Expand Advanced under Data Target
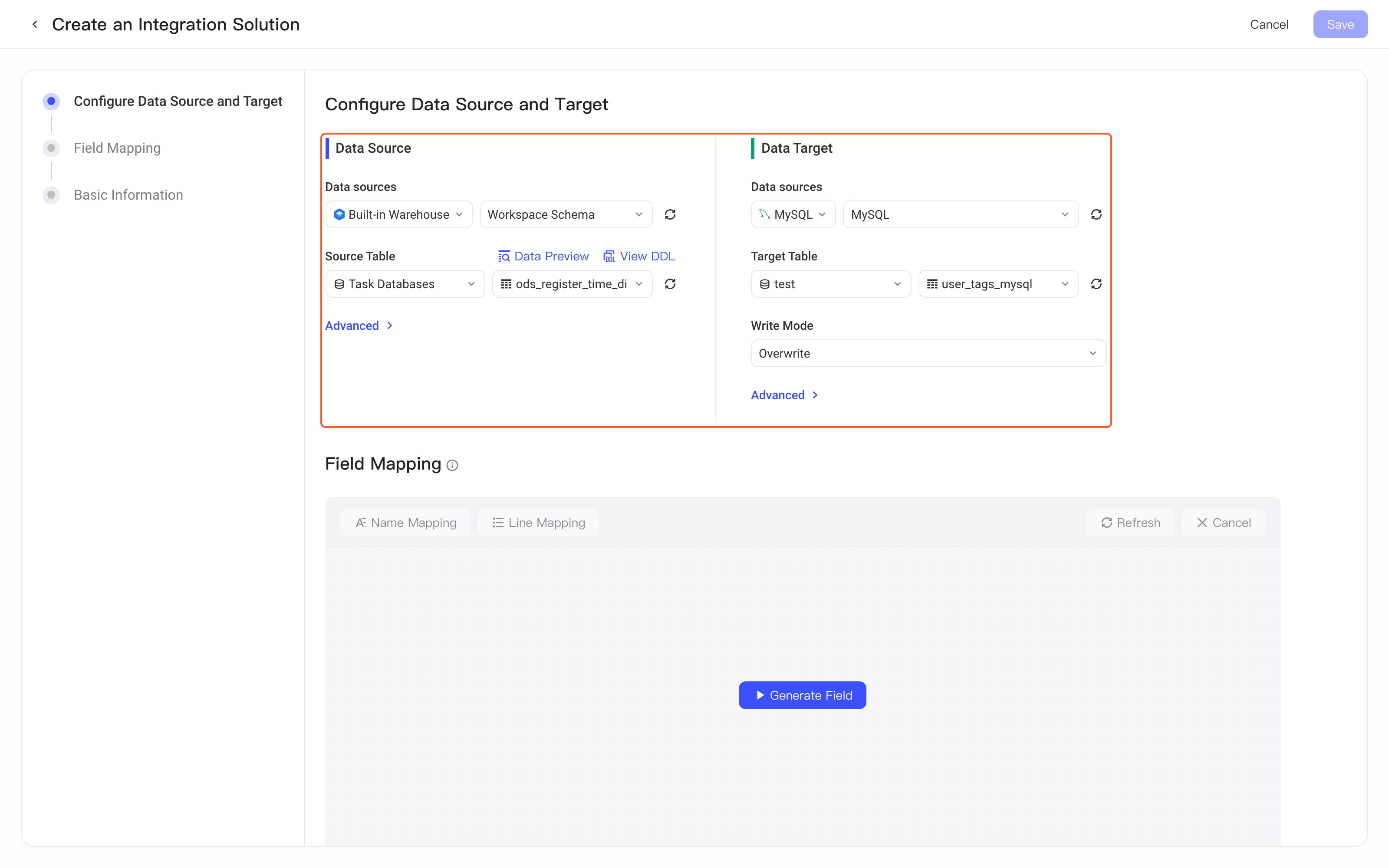This screenshot has width=1389, height=868. 784,395
